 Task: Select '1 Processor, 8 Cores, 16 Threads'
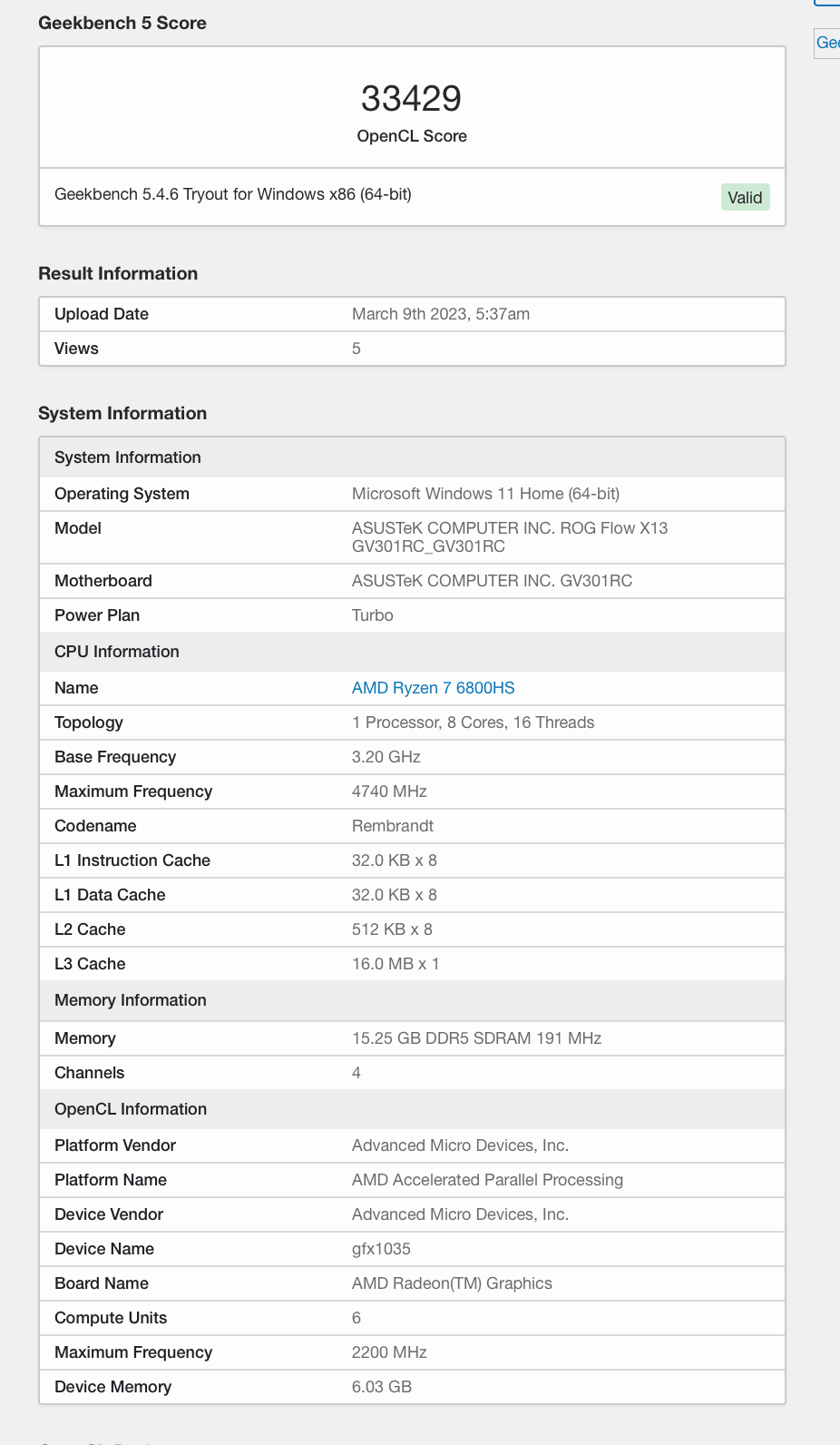pos(473,722)
